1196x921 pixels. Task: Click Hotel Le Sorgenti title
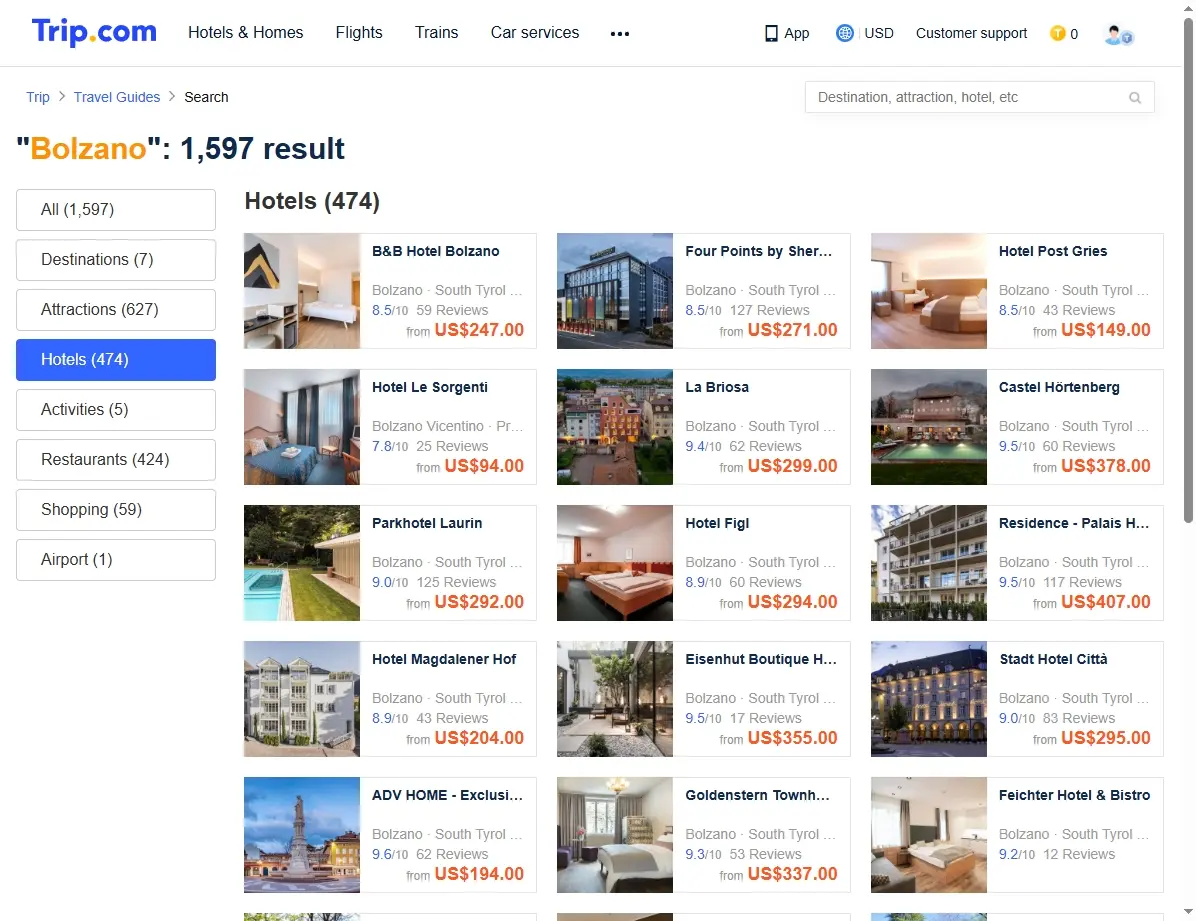click(429, 387)
